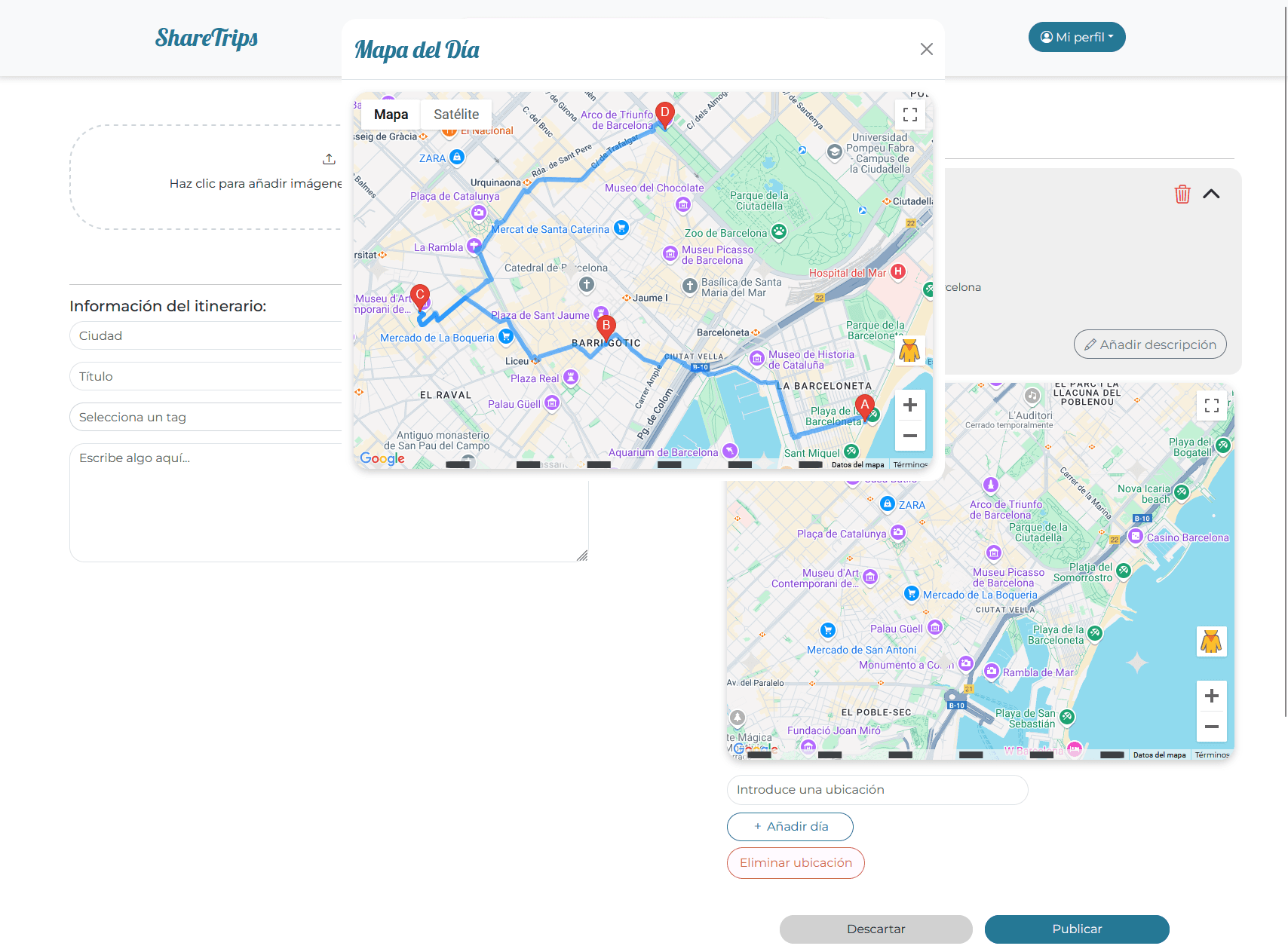Click Nova Icaria beach pin
1288x952 pixels.
click(1182, 492)
